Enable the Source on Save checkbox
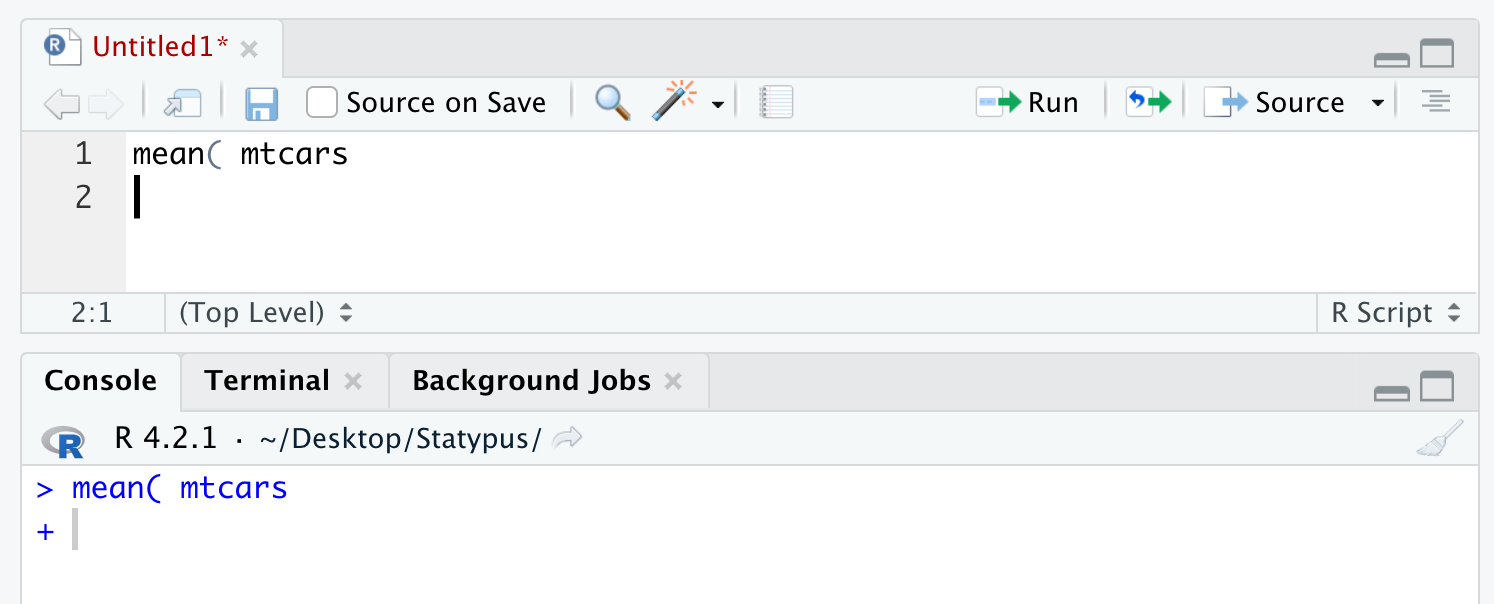1494x604 pixels. (x=321, y=102)
